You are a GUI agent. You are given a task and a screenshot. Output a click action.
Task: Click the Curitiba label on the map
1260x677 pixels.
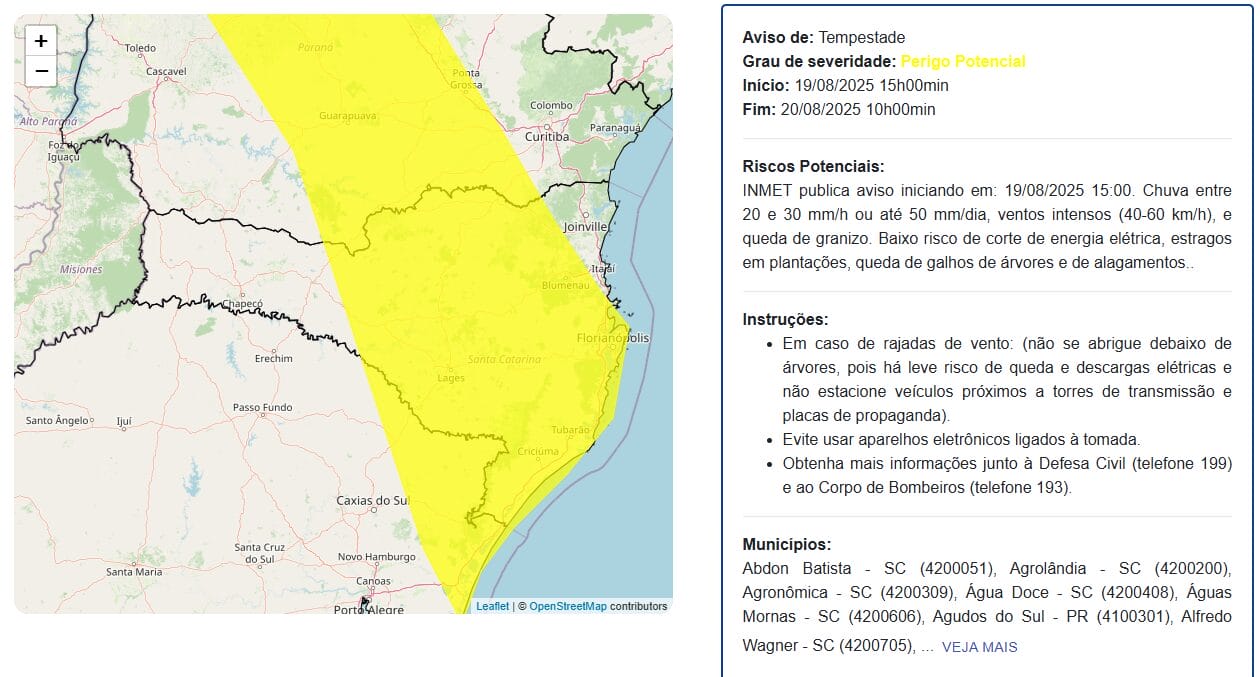pos(547,136)
